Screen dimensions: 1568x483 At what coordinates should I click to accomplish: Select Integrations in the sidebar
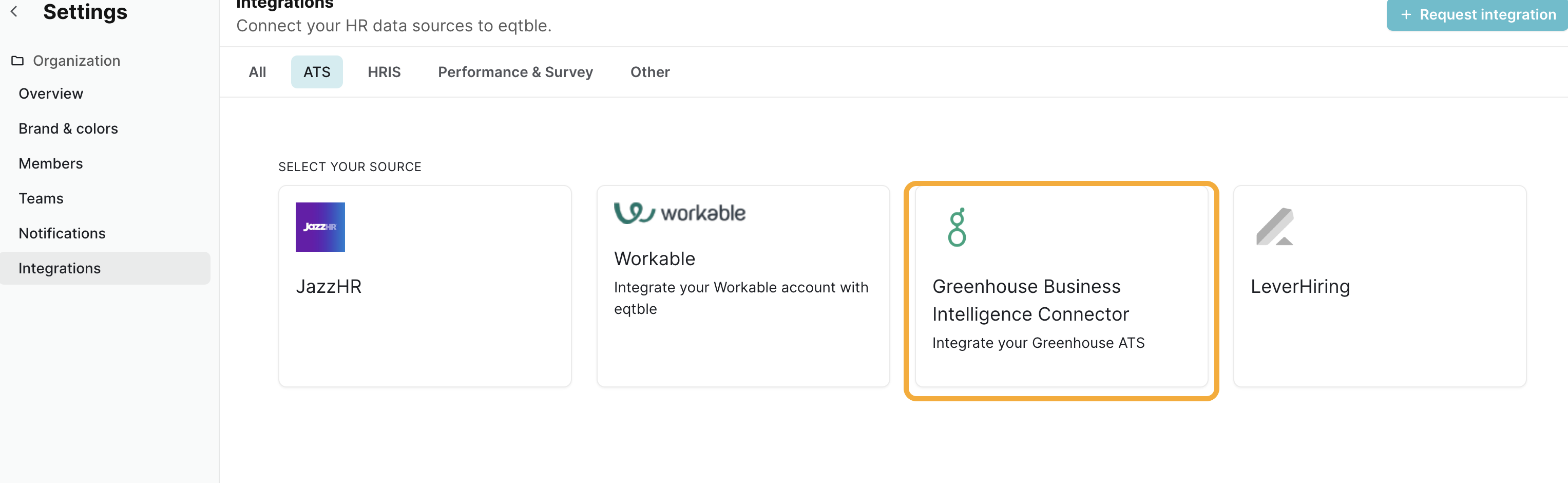click(105, 268)
